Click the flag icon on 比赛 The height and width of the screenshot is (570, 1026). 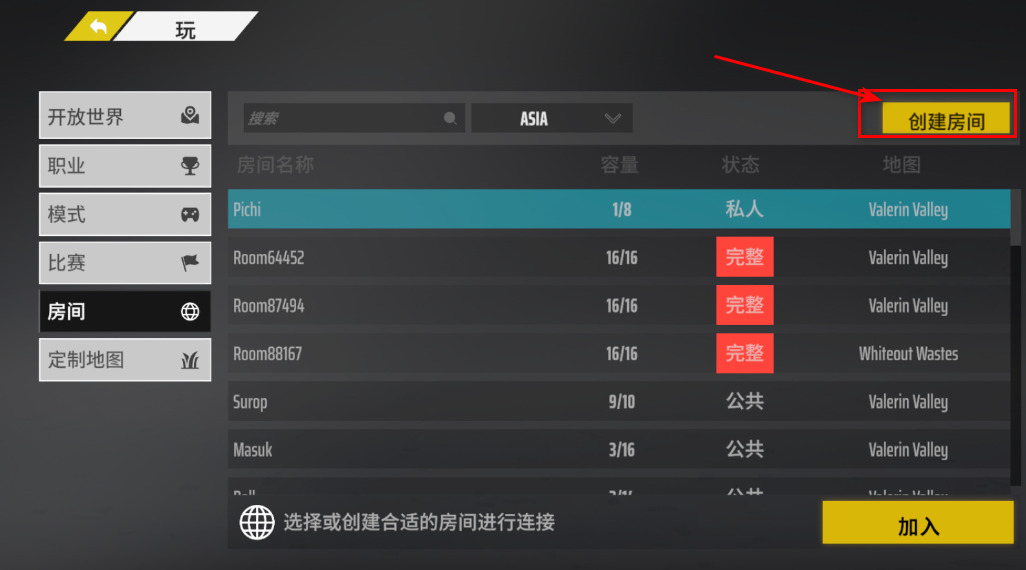[190, 263]
